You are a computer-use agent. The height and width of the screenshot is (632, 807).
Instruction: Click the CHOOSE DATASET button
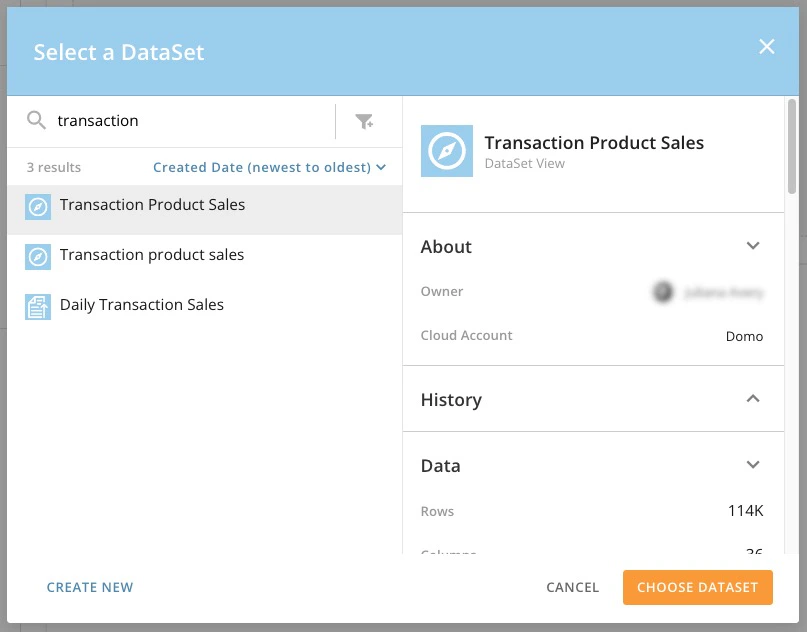pyautogui.click(x=697, y=587)
